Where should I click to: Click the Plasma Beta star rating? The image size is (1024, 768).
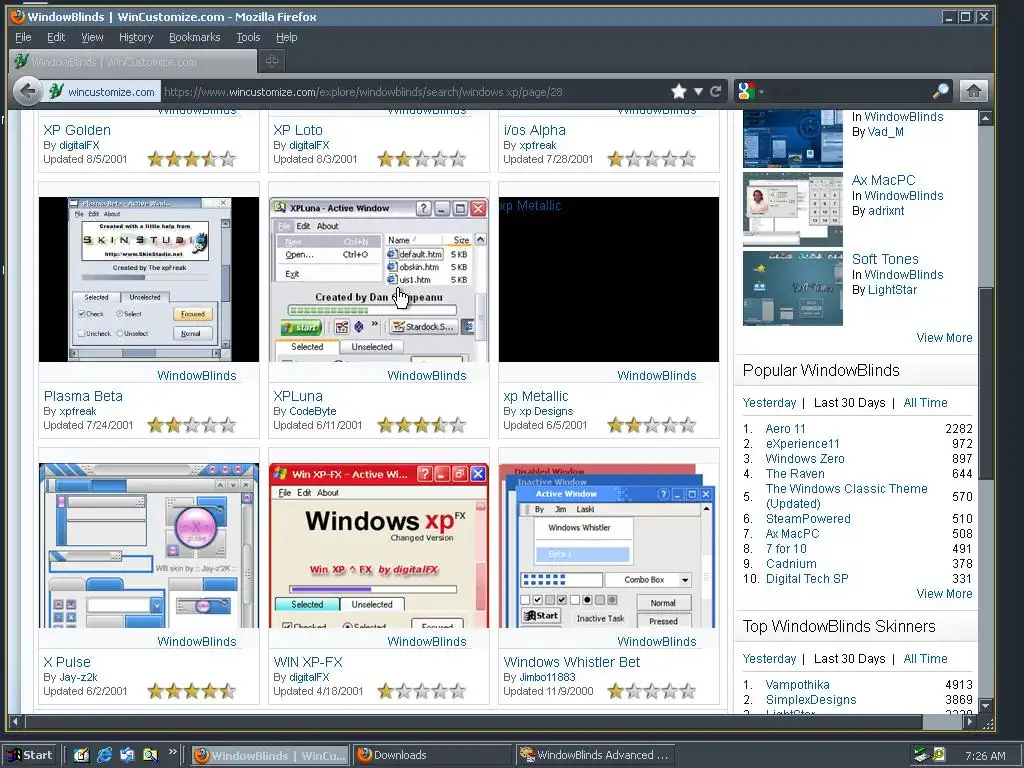(x=191, y=426)
